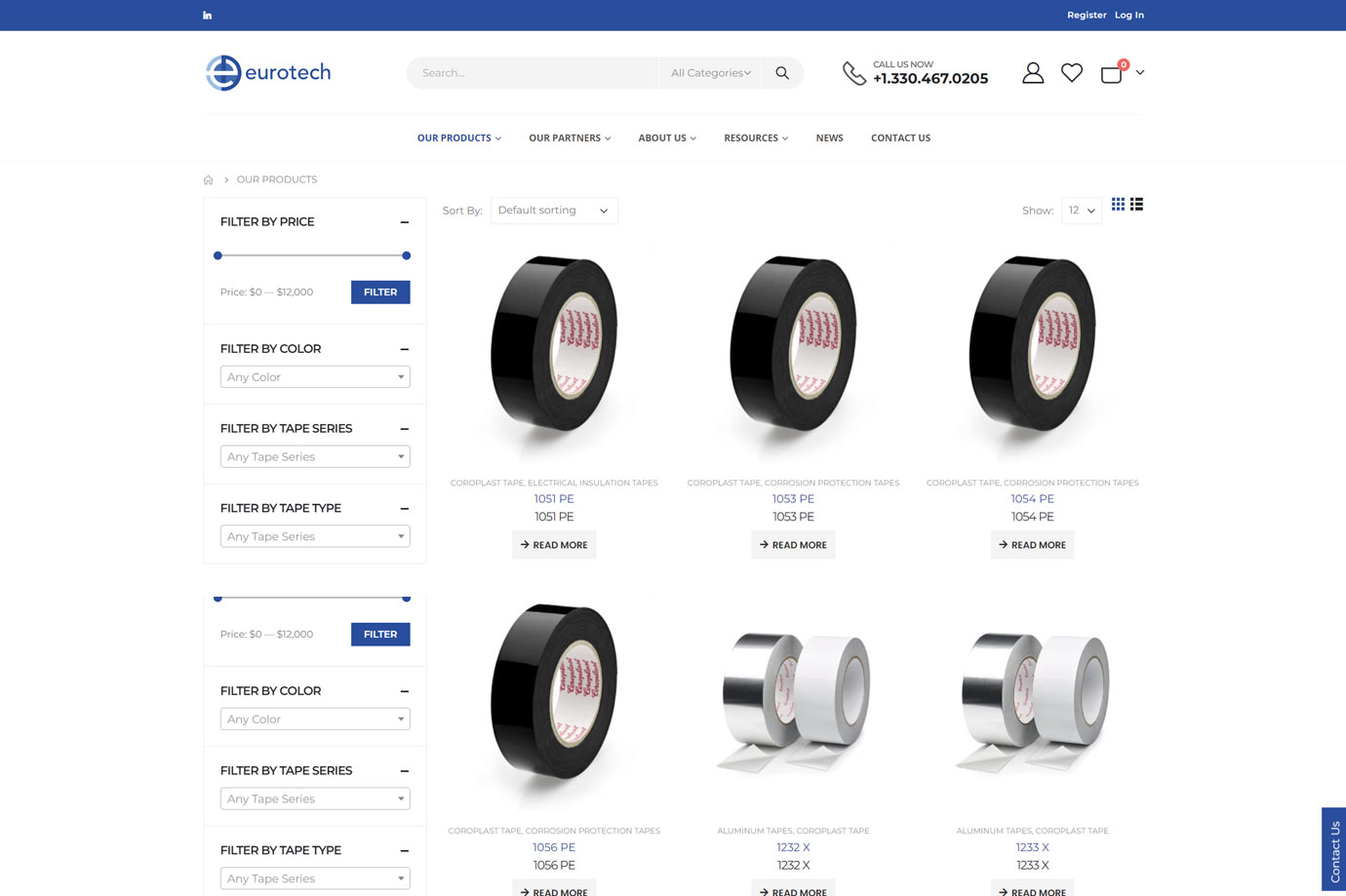
Task: Open the Show 12 items dropdown
Action: (x=1082, y=211)
